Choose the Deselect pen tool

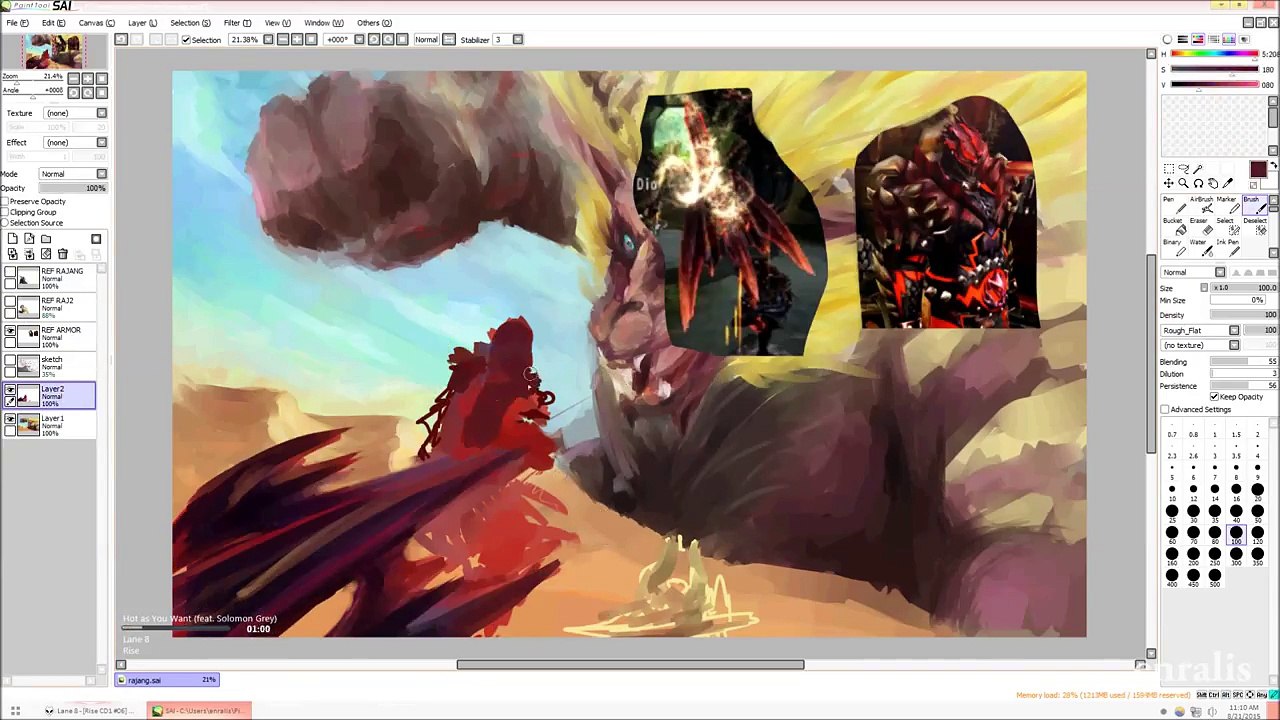coord(1255,226)
